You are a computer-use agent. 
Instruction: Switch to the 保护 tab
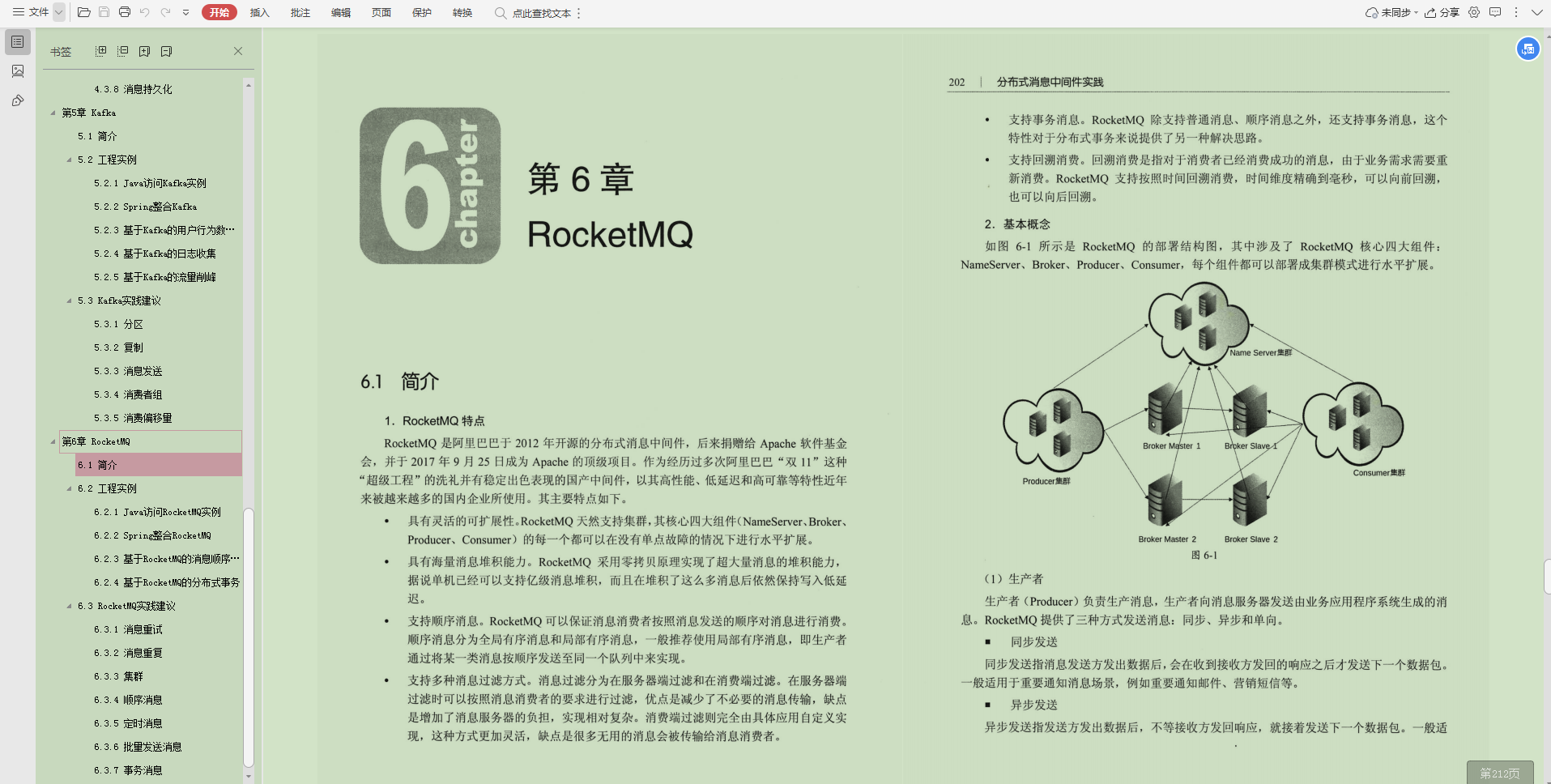click(x=422, y=13)
